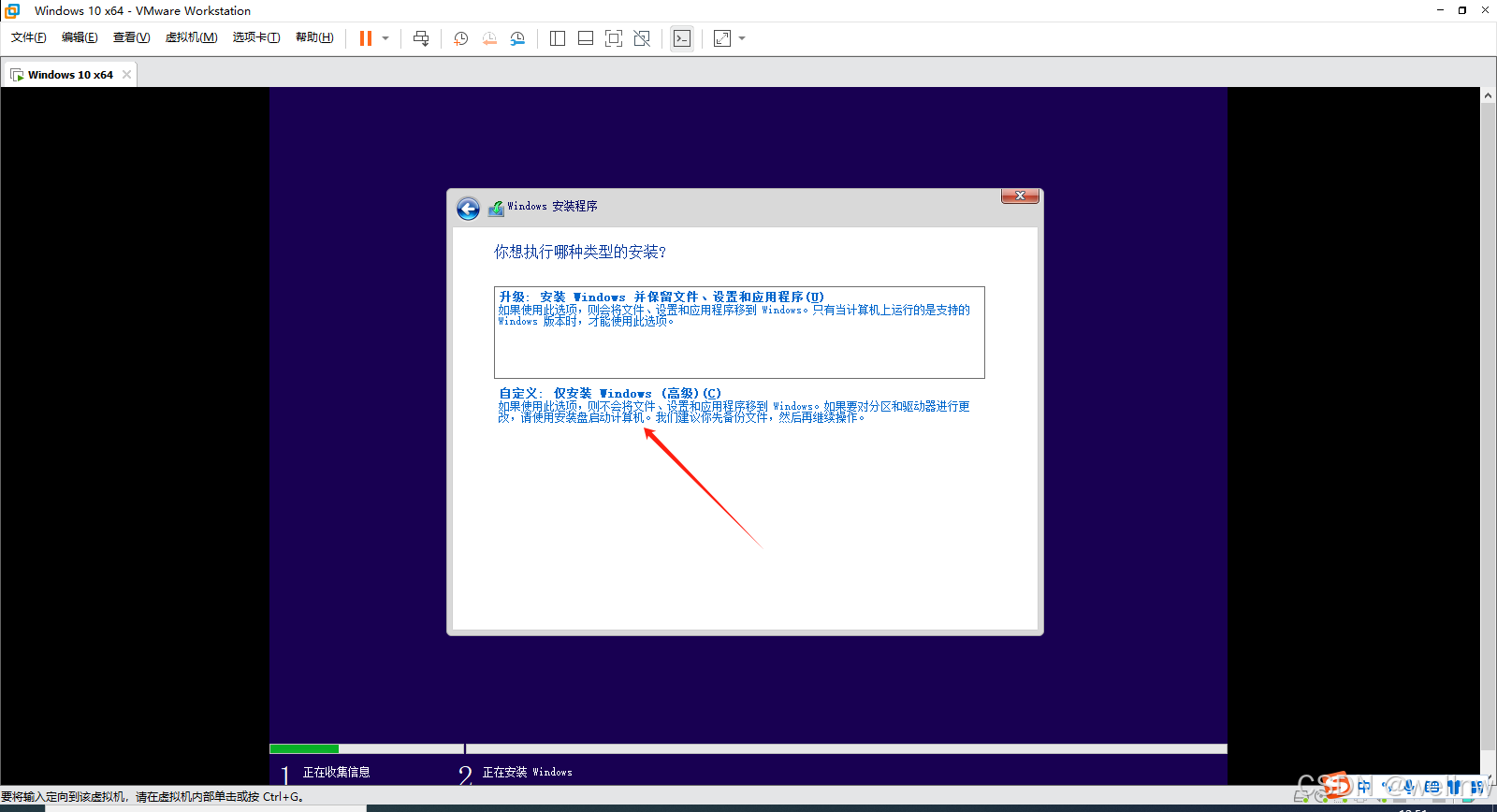Viewport: 1497px width, 812px height.
Task: Toggle the console view button
Action: coord(682,38)
